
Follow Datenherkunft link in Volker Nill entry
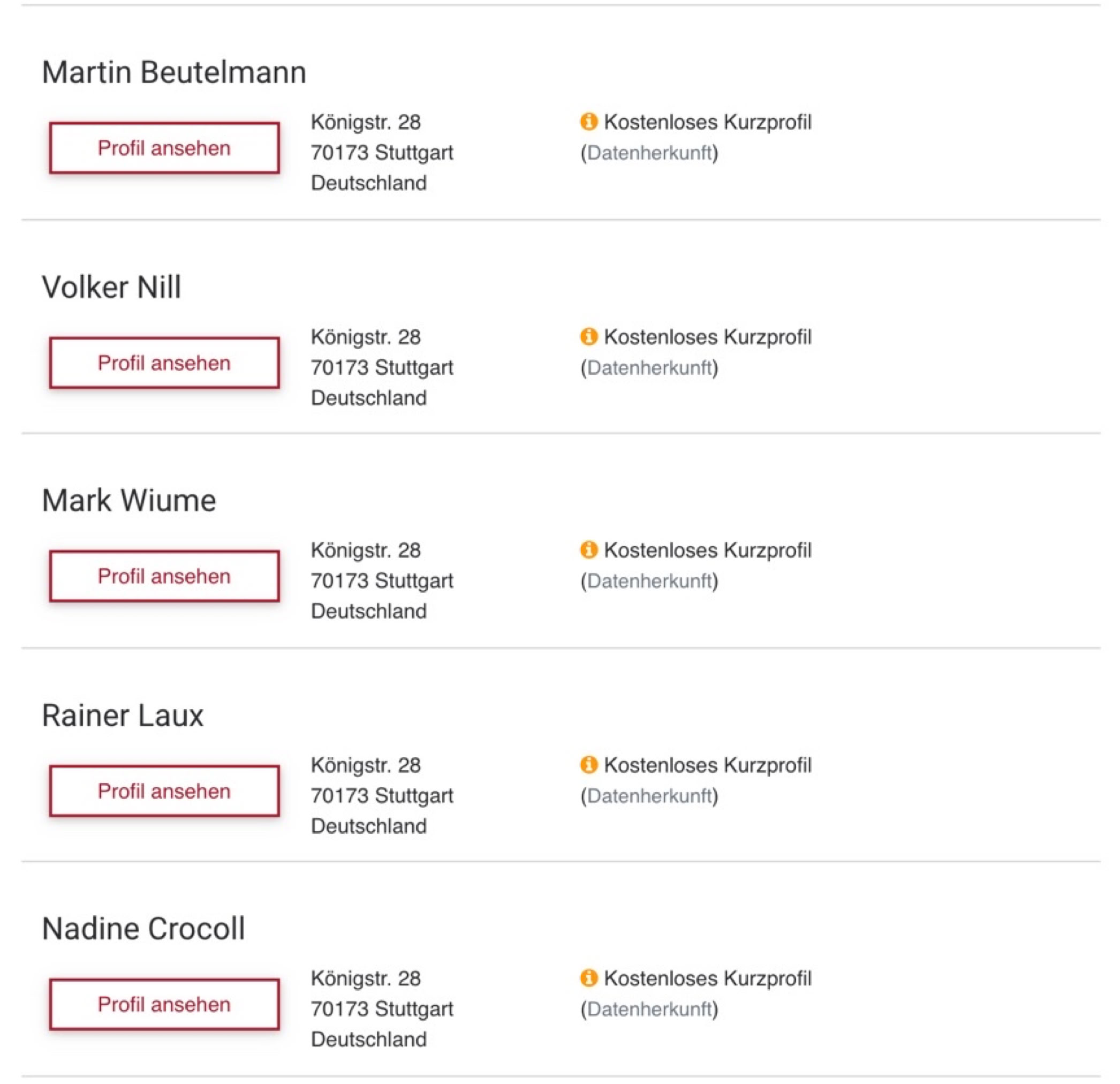pos(649,367)
